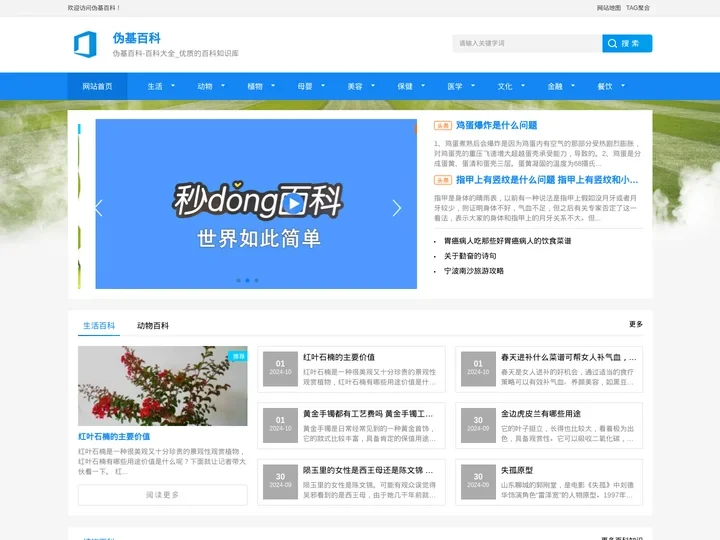Switch to the 动物百科 tab
The height and width of the screenshot is (540, 720).
pyautogui.click(x=153, y=326)
